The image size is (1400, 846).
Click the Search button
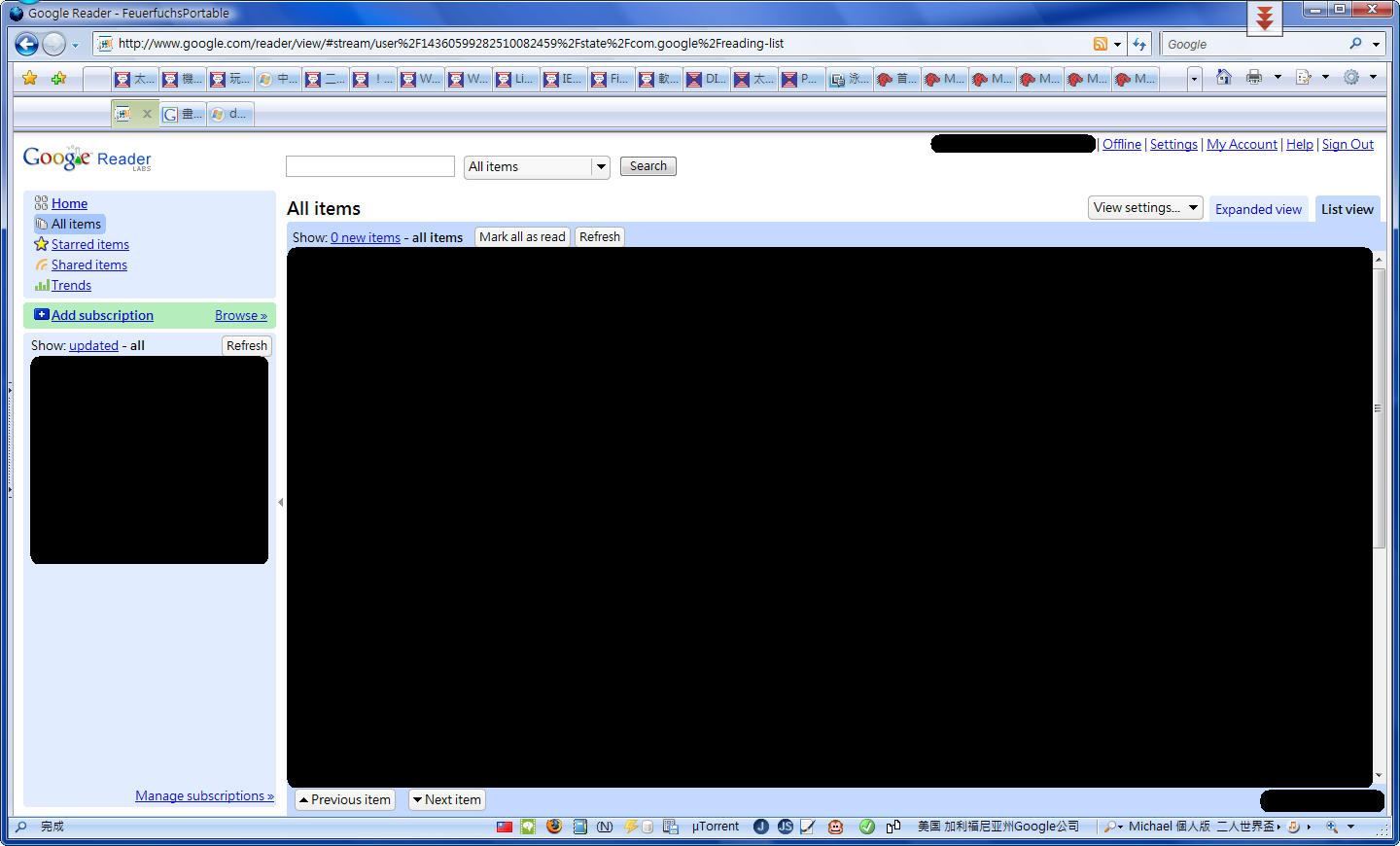[x=648, y=166]
